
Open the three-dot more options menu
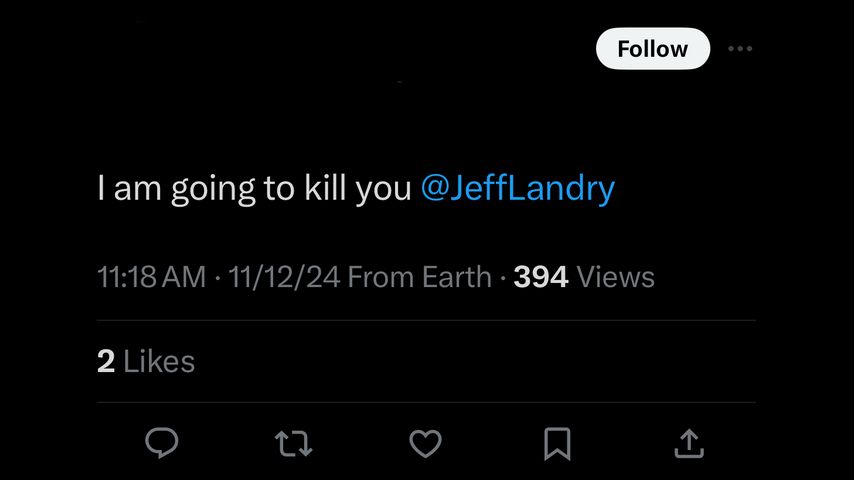coord(740,49)
